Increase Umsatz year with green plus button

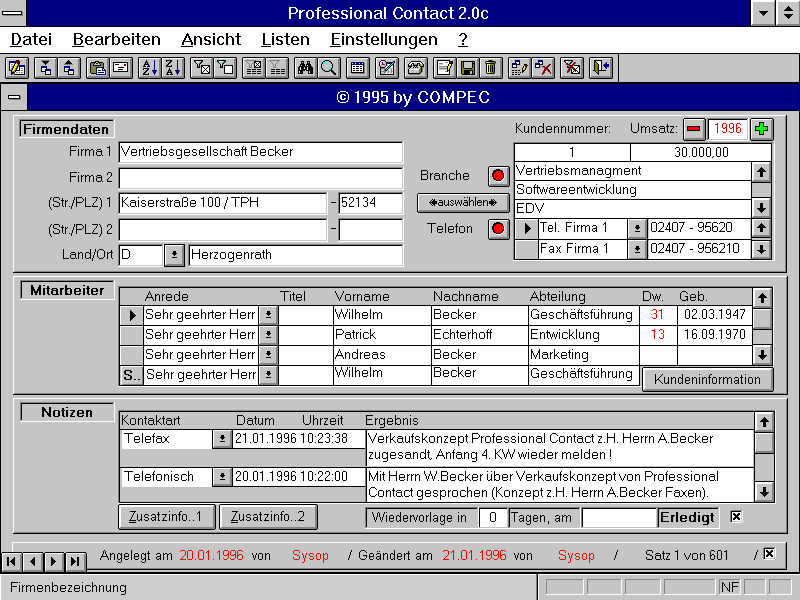point(762,129)
